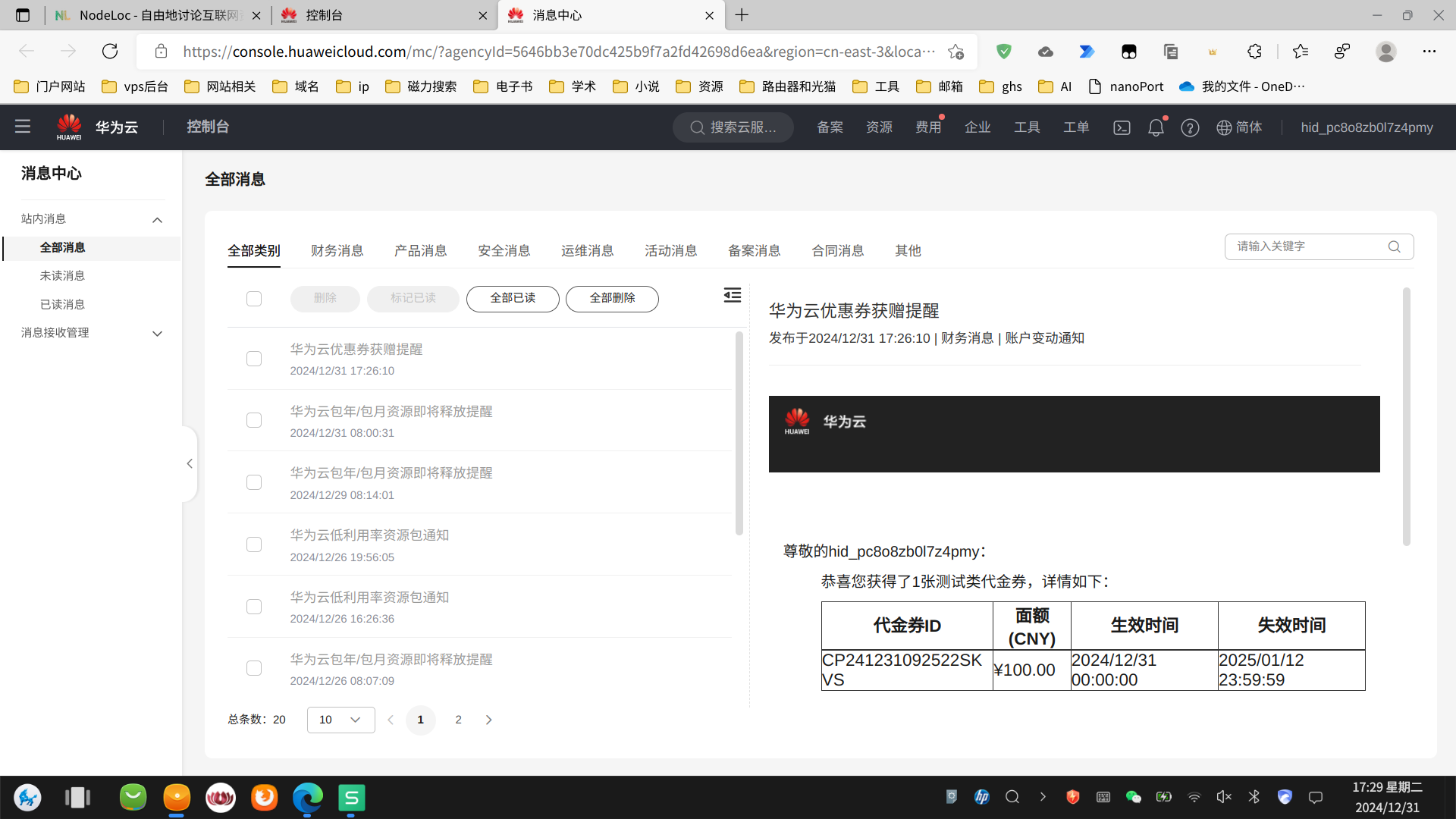Open the 合同消息 tab

pyautogui.click(x=838, y=251)
